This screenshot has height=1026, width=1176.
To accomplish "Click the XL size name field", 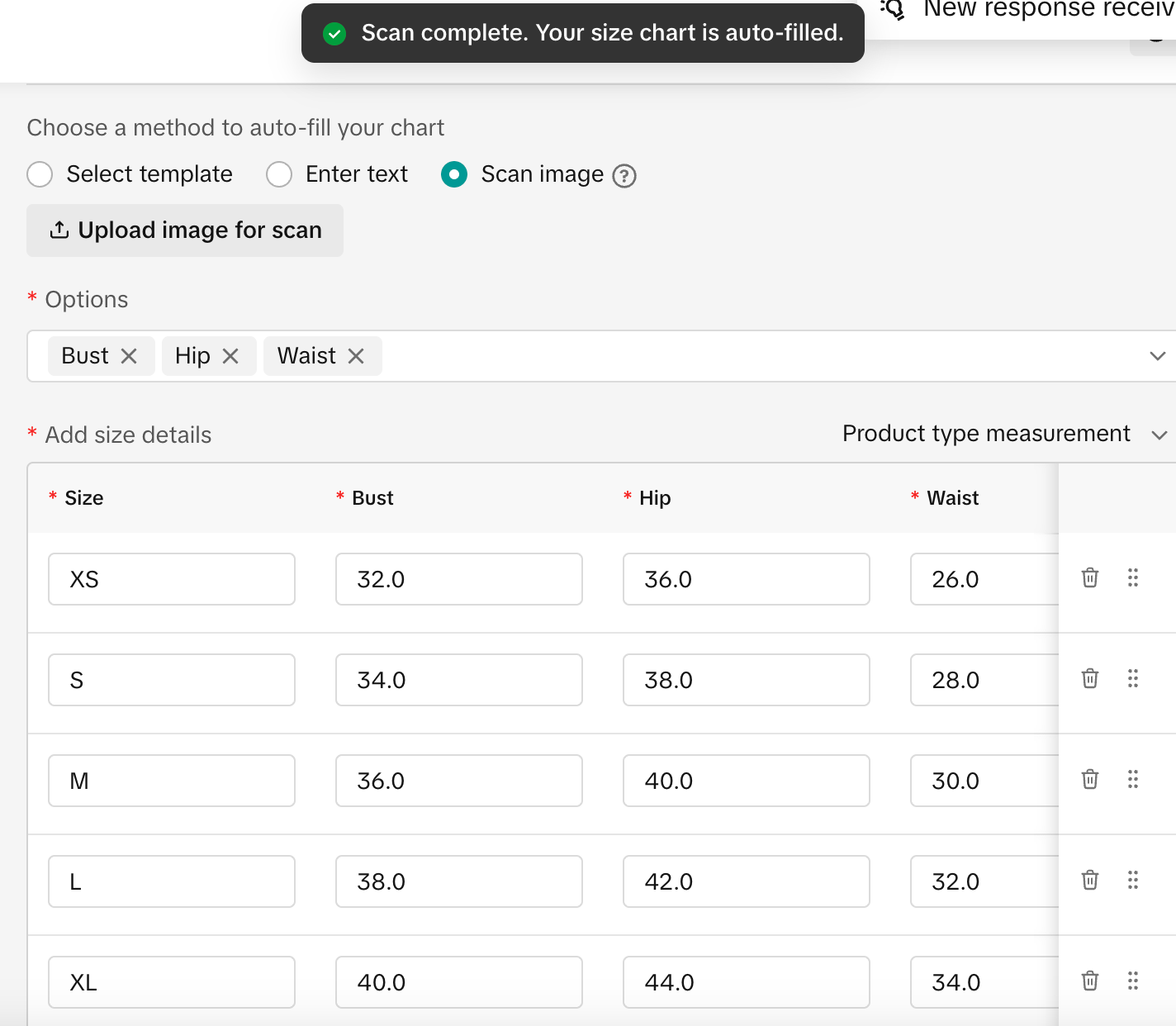I will tap(172, 982).
